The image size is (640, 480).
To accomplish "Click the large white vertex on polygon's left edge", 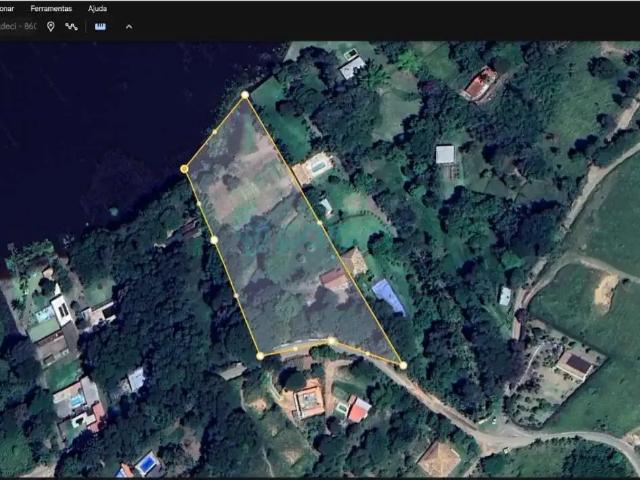I will [x=214, y=239].
